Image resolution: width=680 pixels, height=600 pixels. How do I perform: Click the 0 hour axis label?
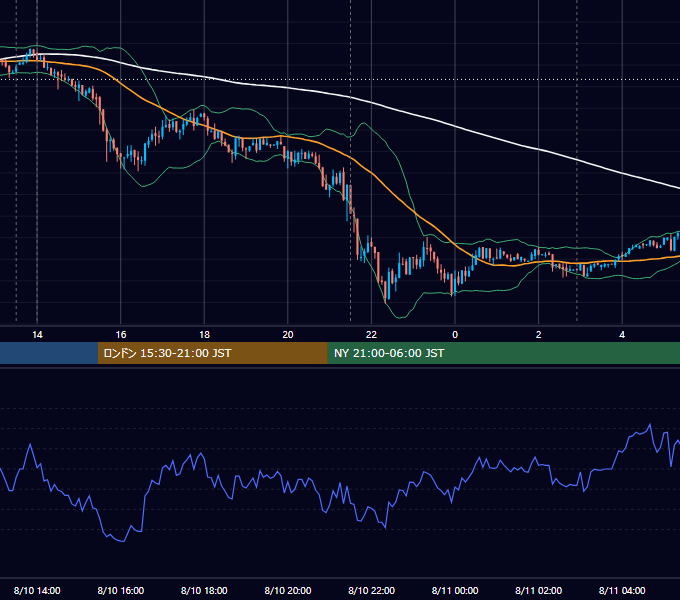(455, 335)
